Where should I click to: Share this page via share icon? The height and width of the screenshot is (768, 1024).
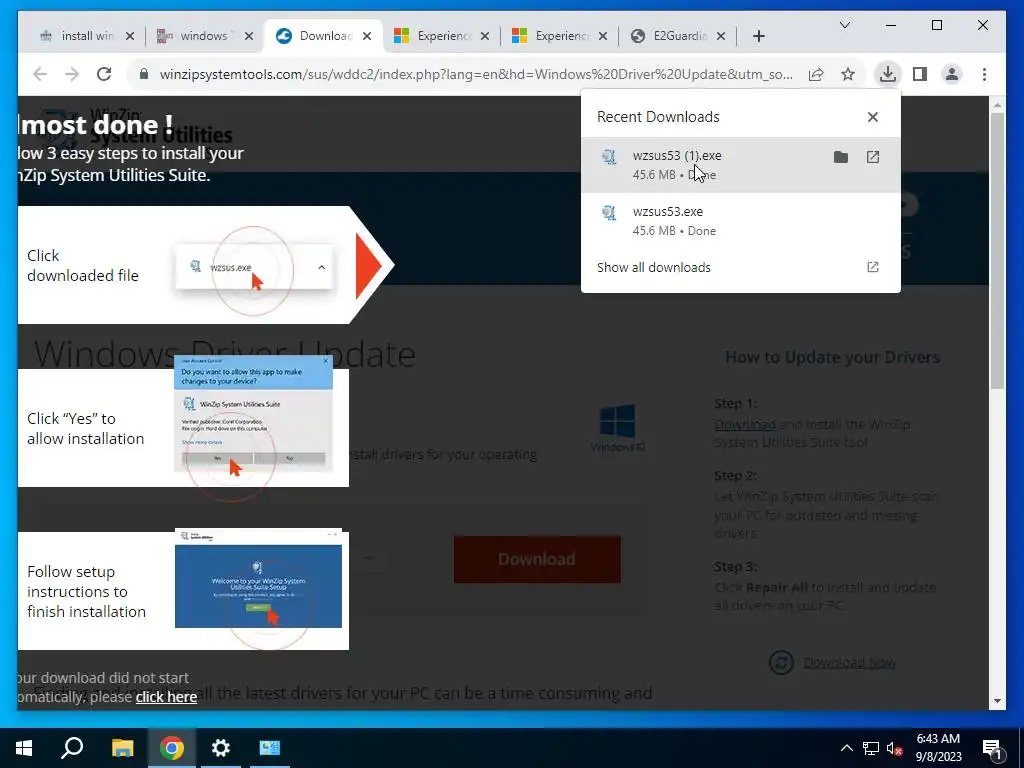tap(816, 74)
